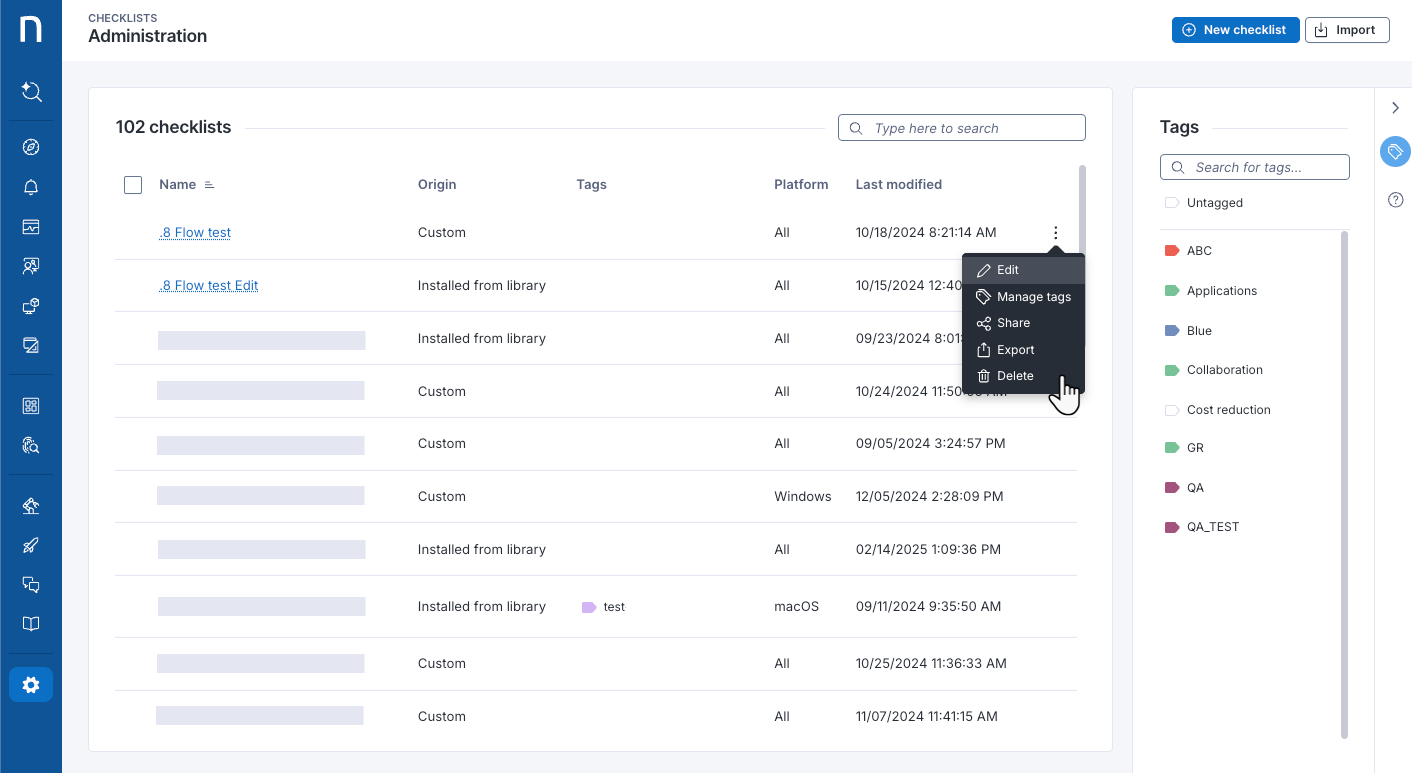This screenshot has width=1412, height=773.
Task: Open the chat bubbles icon in sidebar
Action: 31,584
